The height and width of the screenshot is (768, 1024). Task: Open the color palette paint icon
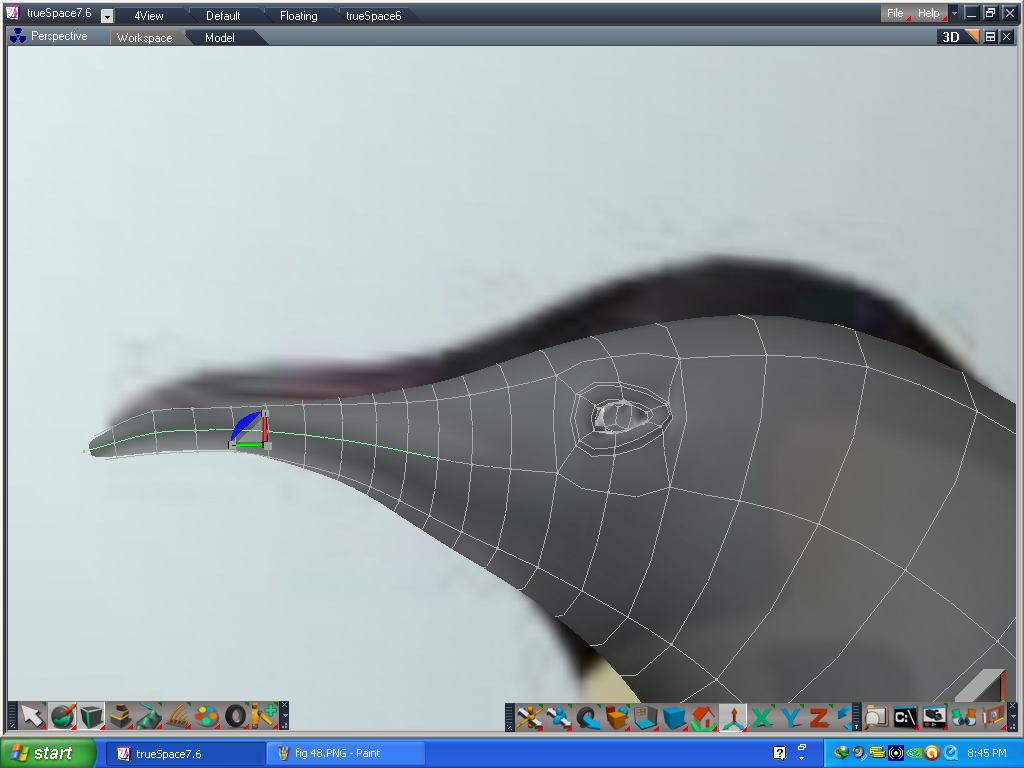coord(206,715)
